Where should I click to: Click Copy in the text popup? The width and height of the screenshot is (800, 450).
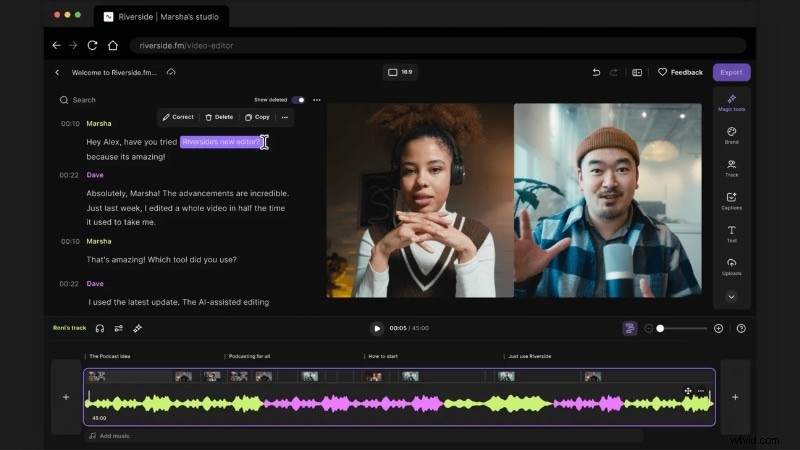click(257, 117)
